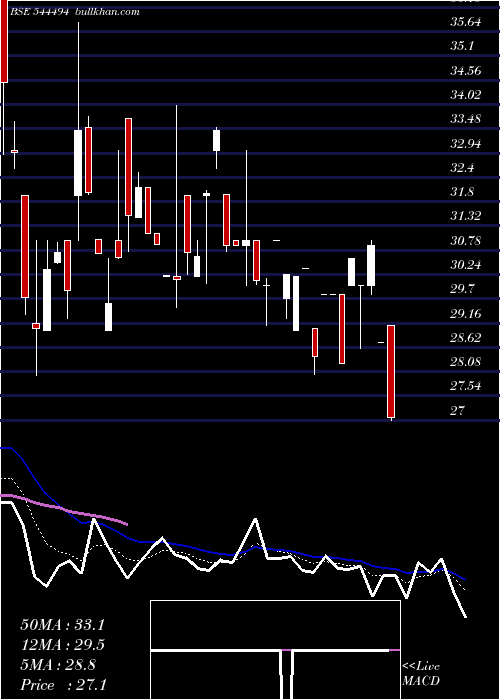This screenshot has width=500, height=700.
Task: Click the 'Price : 27.1' readout
Action: point(62,684)
